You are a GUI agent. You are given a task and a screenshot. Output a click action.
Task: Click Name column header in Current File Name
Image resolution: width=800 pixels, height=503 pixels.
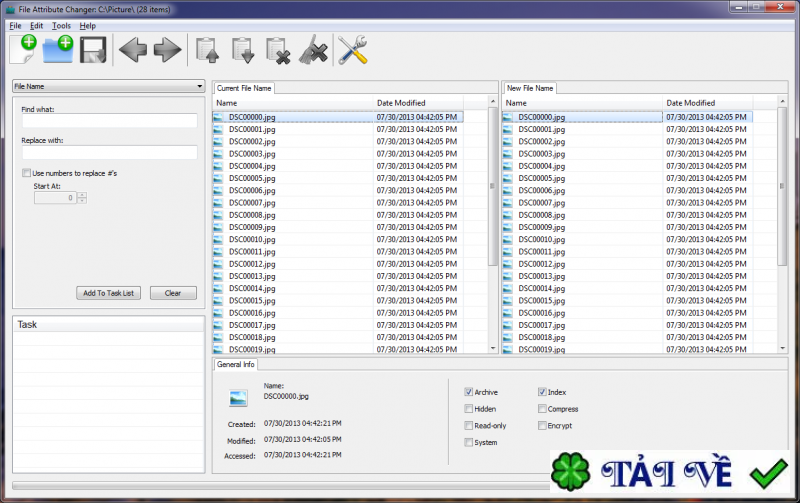(293, 103)
